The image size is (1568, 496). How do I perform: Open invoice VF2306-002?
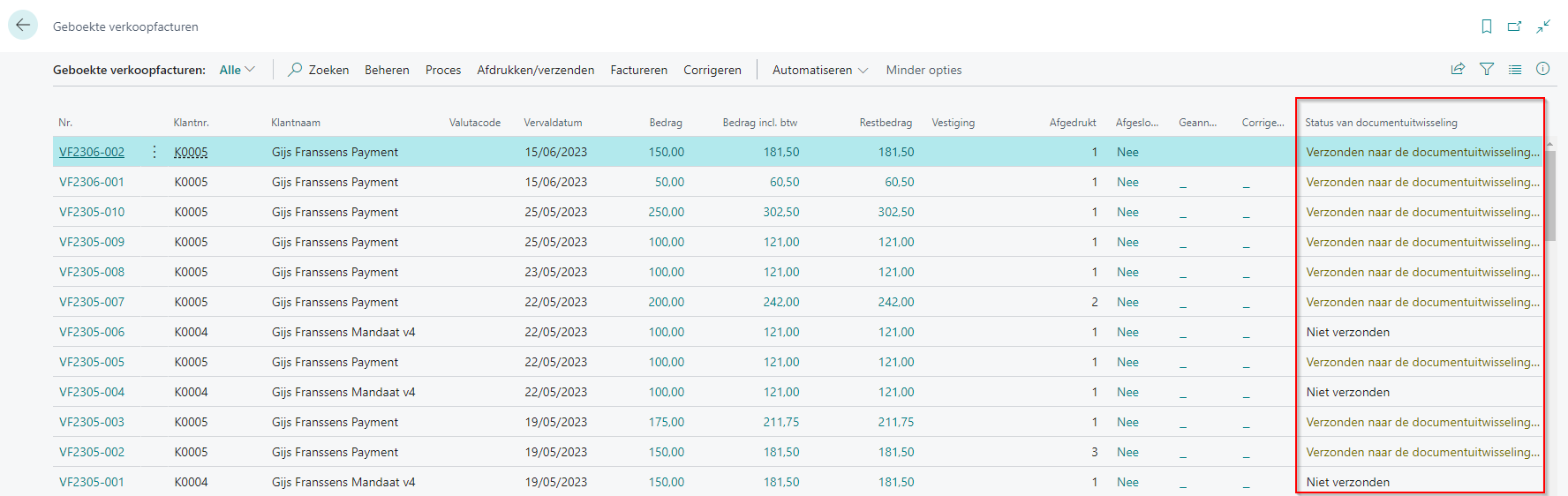(92, 152)
